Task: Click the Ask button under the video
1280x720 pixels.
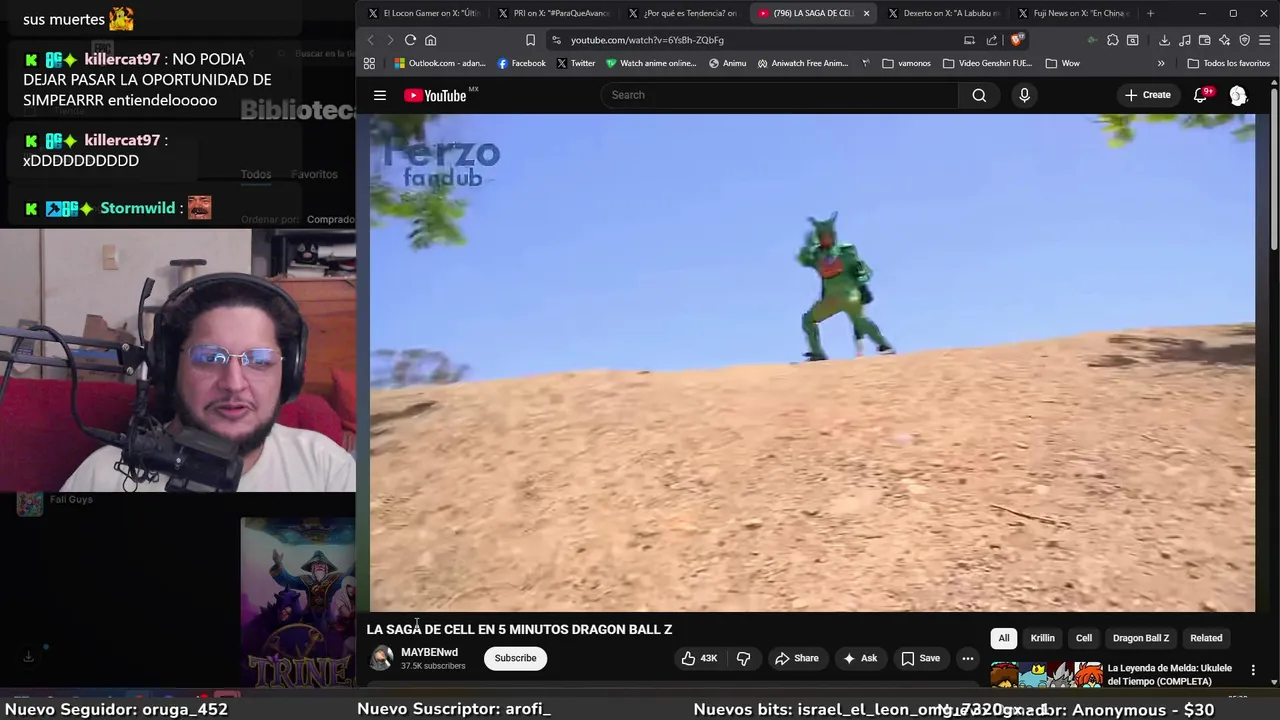Action: coord(860,658)
